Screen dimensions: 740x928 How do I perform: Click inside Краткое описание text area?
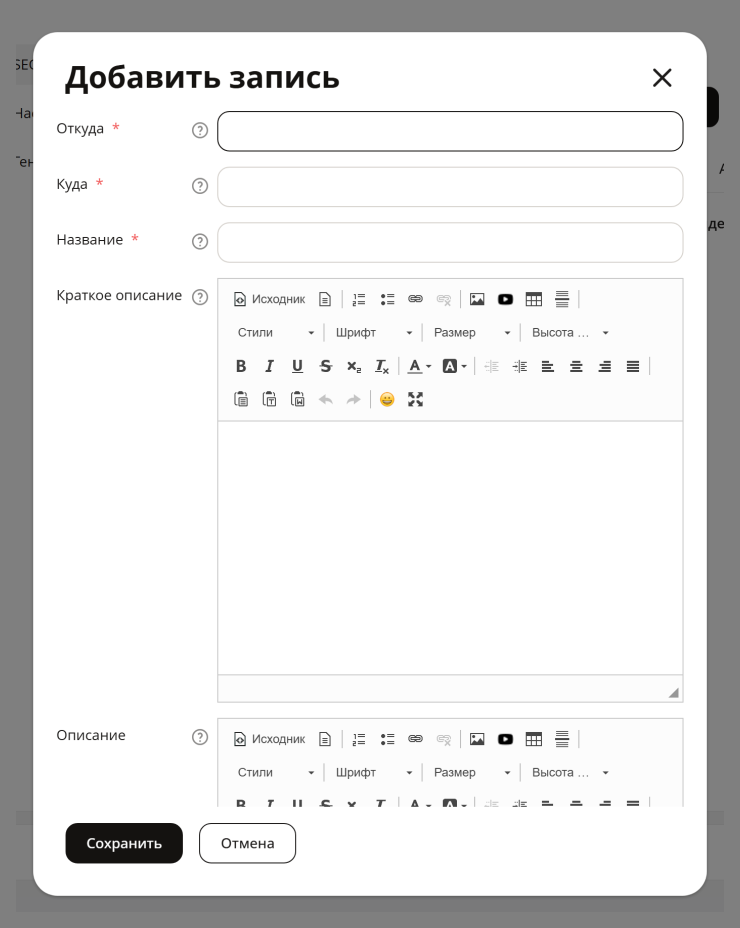coord(450,548)
